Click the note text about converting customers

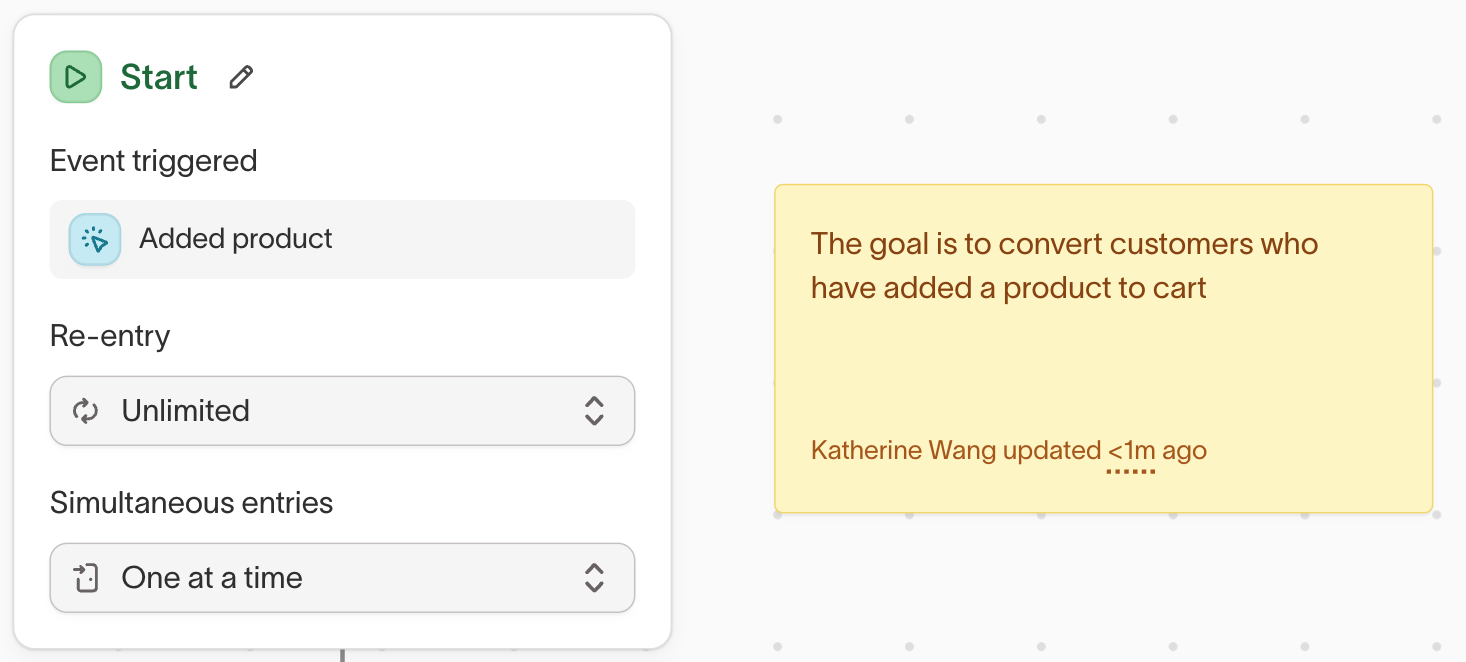pos(1064,266)
